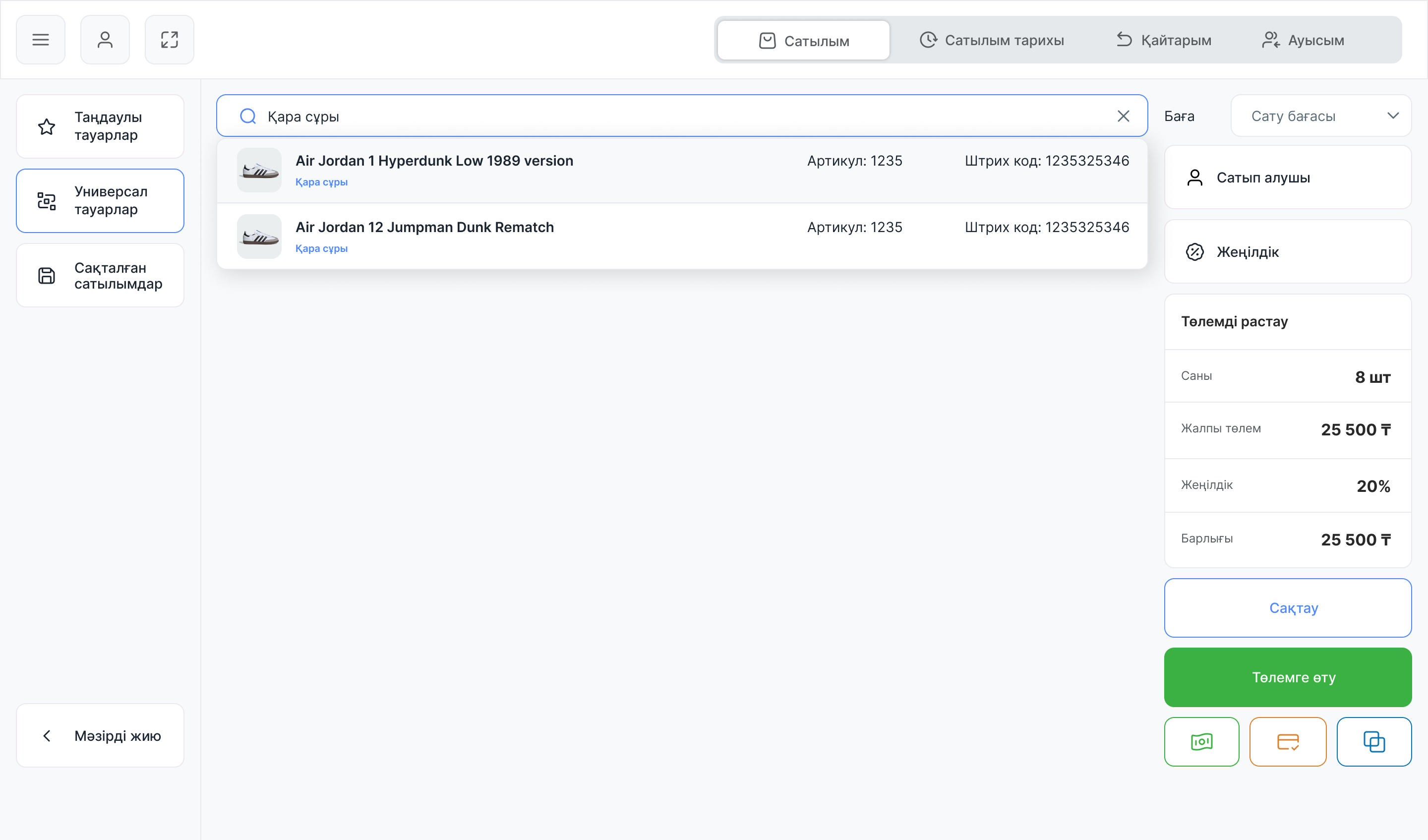Click thumbnail of Air Jordan 12 Jumpman
The image size is (1428, 840).
(x=259, y=237)
